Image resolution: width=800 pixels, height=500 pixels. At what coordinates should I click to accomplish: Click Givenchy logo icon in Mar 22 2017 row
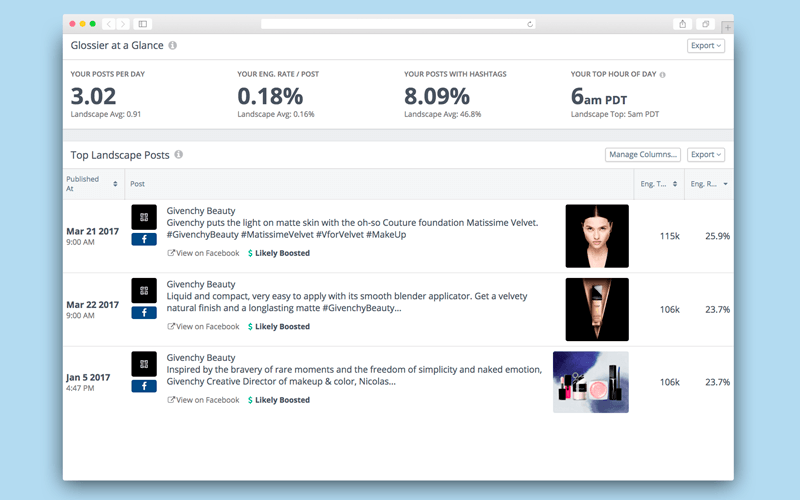(x=144, y=290)
